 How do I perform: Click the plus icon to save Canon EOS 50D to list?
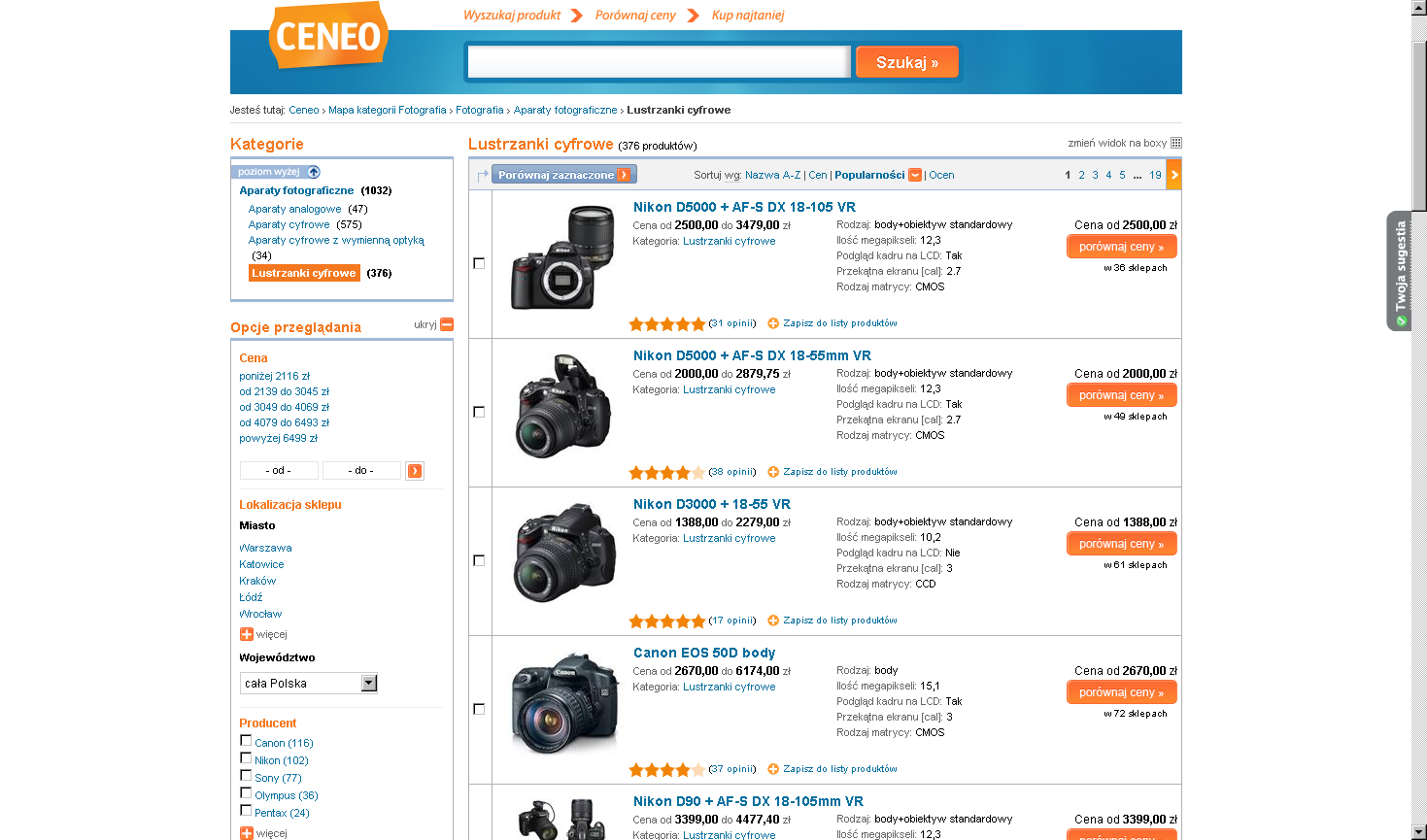773,769
